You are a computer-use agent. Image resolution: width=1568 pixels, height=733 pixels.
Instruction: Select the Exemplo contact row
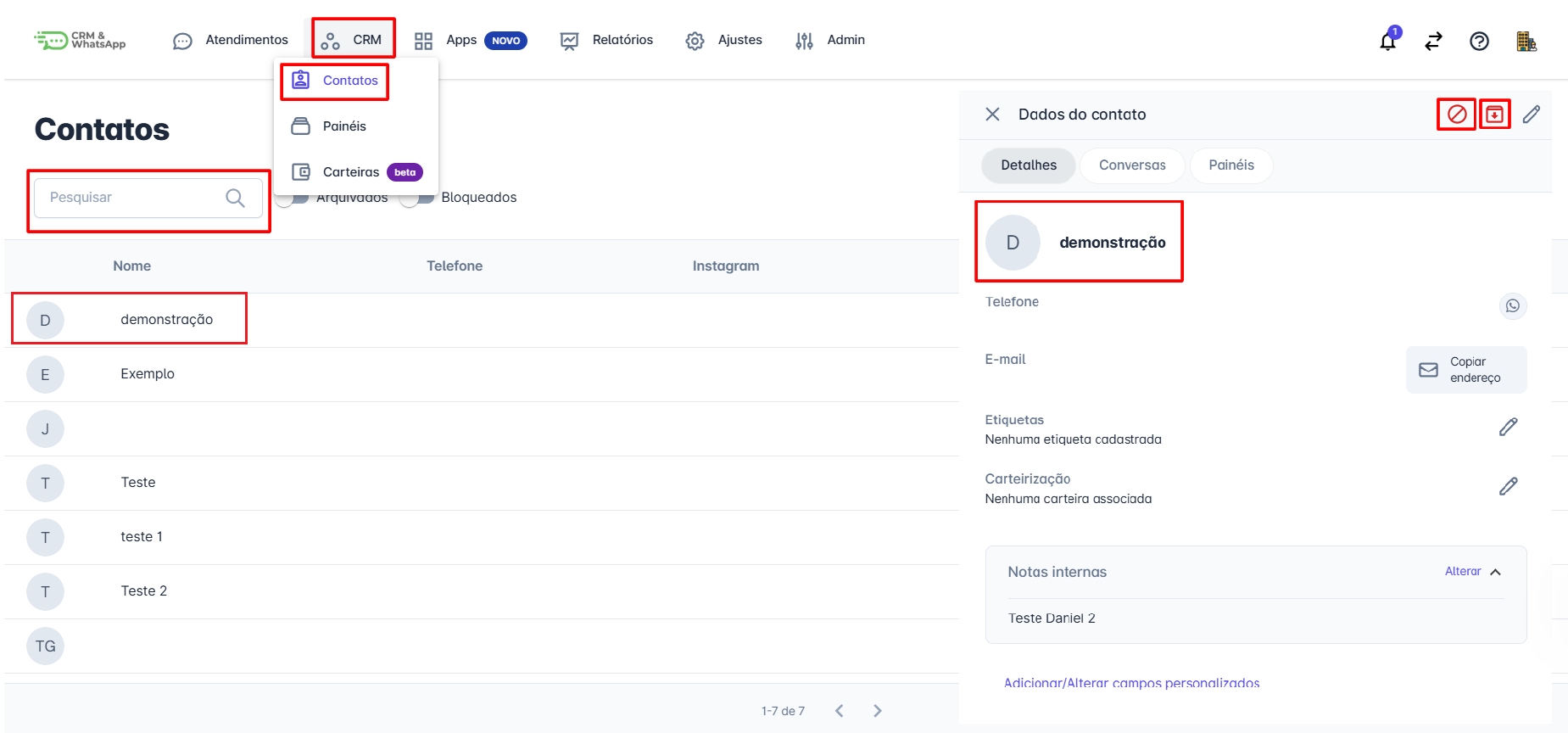click(x=482, y=374)
